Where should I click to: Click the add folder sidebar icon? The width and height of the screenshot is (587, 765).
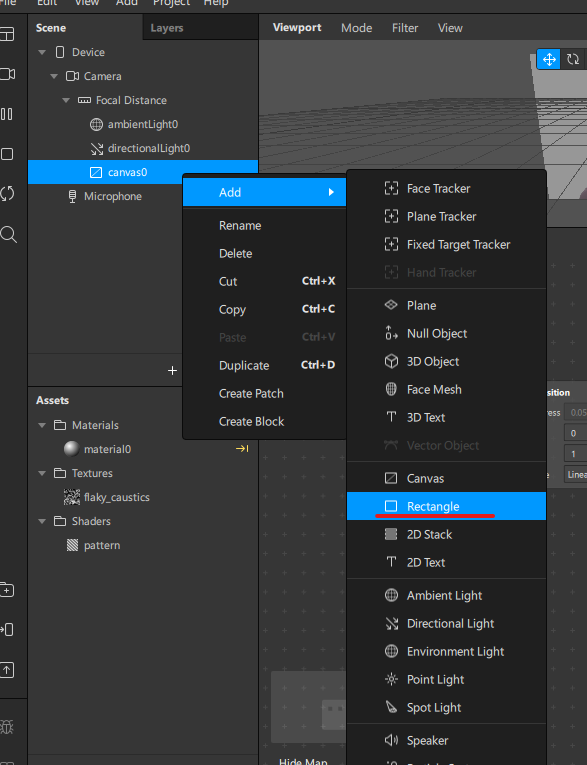pyautogui.click(x=7, y=590)
